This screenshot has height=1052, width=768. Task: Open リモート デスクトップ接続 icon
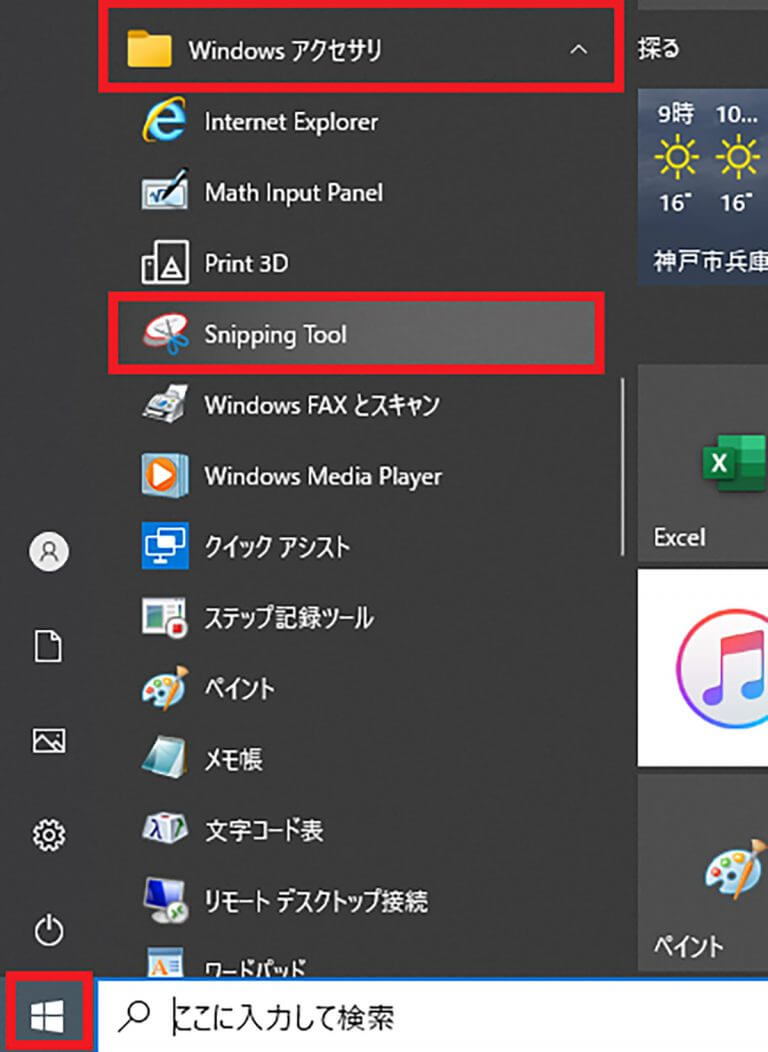click(165, 900)
